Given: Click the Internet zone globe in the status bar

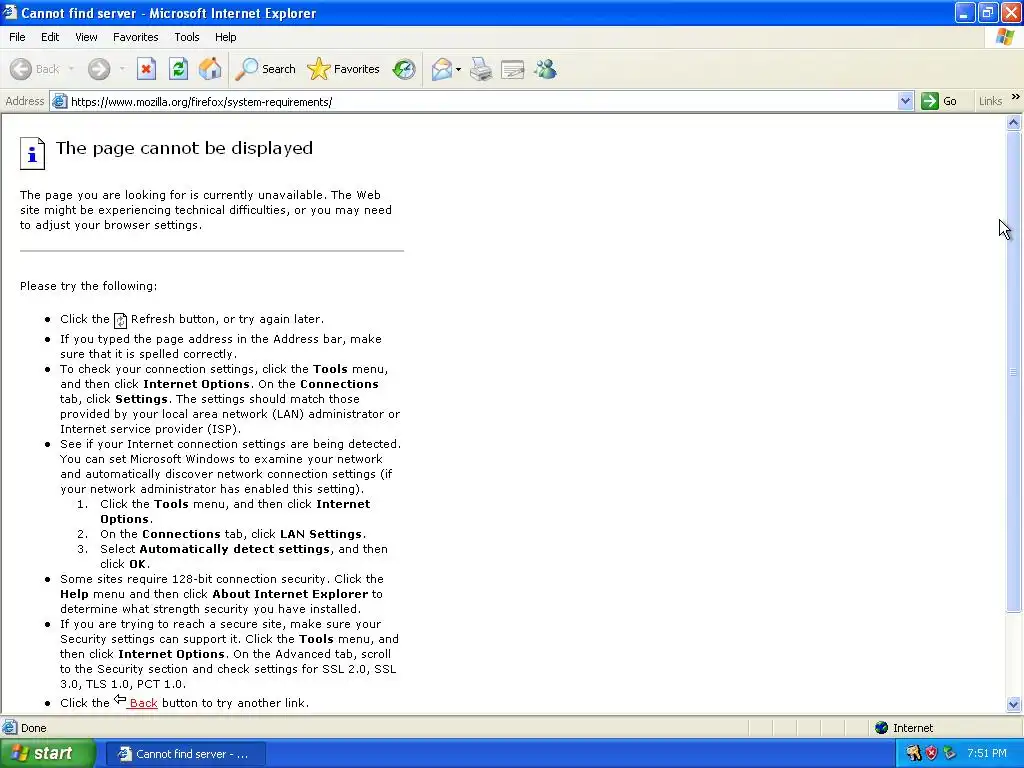Looking at the screenshot, I should tap(882, 728).
